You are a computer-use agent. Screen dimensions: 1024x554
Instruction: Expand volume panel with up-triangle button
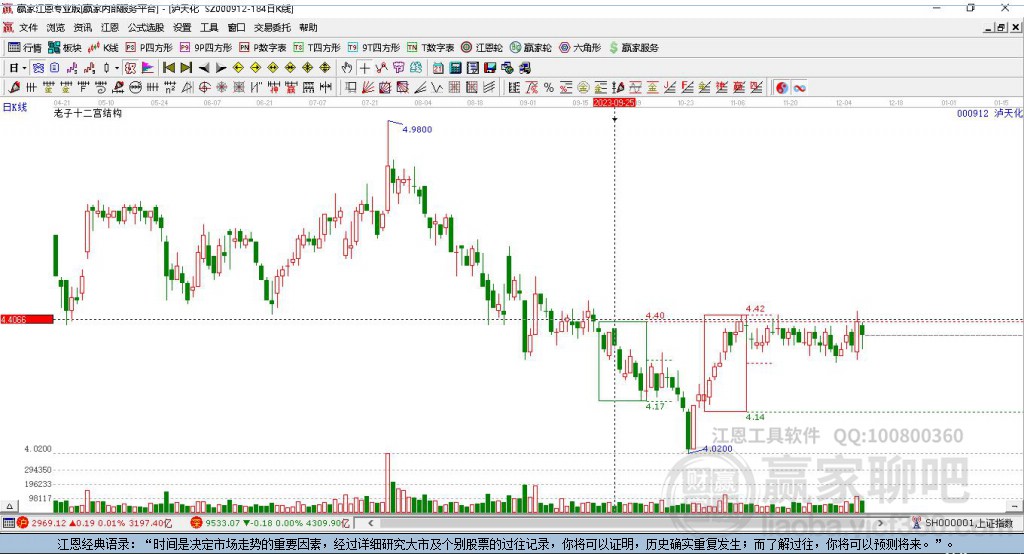9,506
